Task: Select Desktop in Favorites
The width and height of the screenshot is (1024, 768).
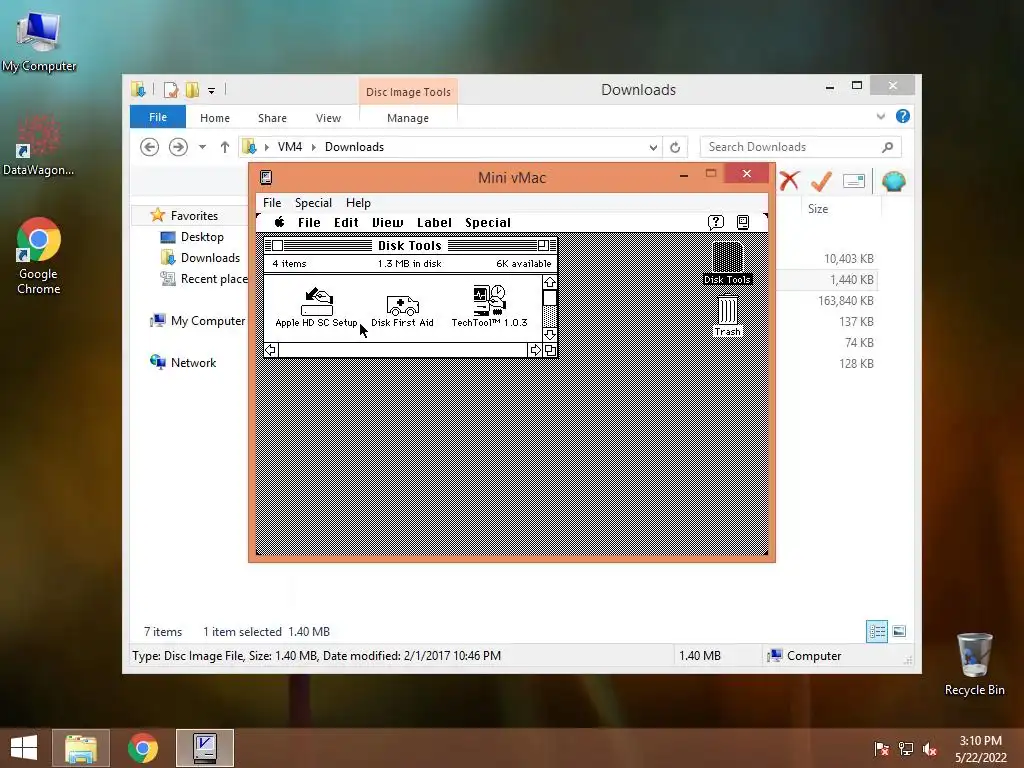Action: pos(202,236)
